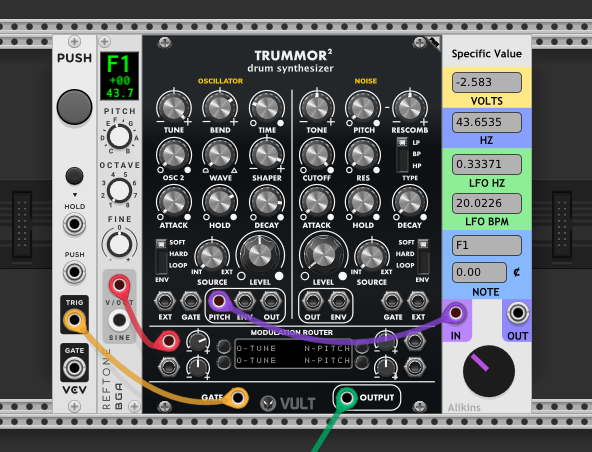Turn the SHAPER knob
Image resolution: width=592 pixels, height=452 pixels.
click(x=267, y=154)
